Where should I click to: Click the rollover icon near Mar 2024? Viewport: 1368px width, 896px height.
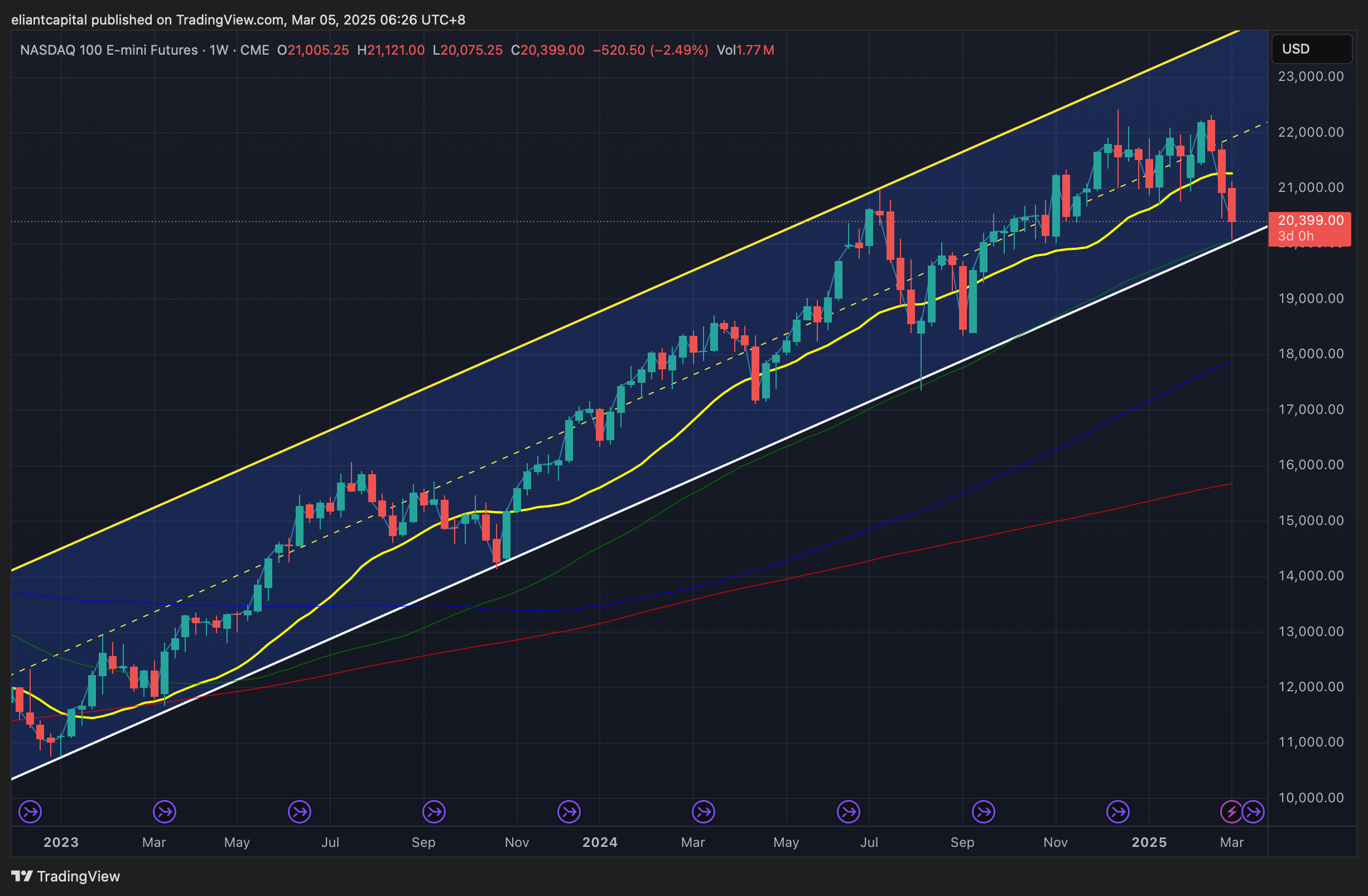[x=704, y=812]
